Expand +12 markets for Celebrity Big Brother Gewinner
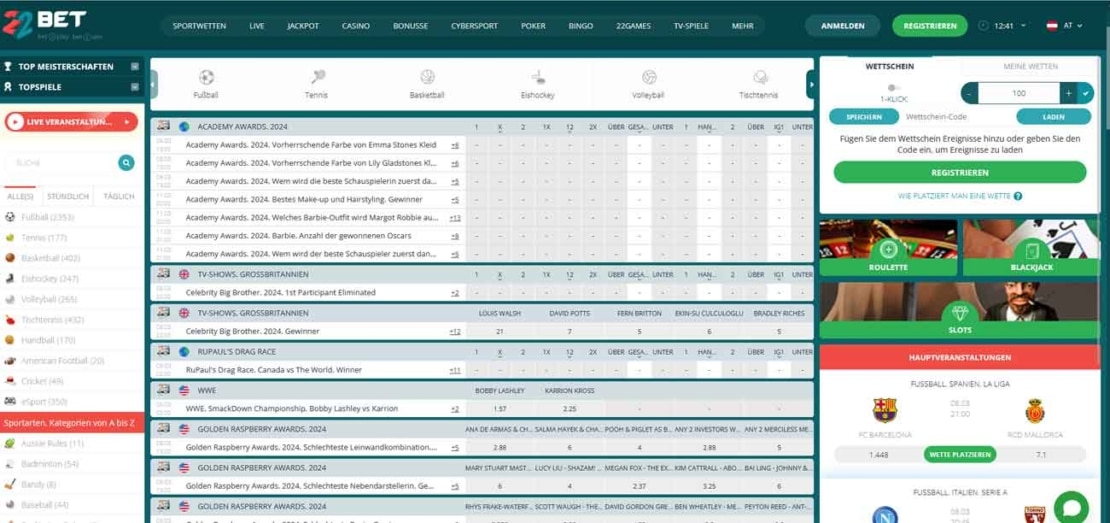The height and width of the screenshot is (523, 1110). click(454, 331)
